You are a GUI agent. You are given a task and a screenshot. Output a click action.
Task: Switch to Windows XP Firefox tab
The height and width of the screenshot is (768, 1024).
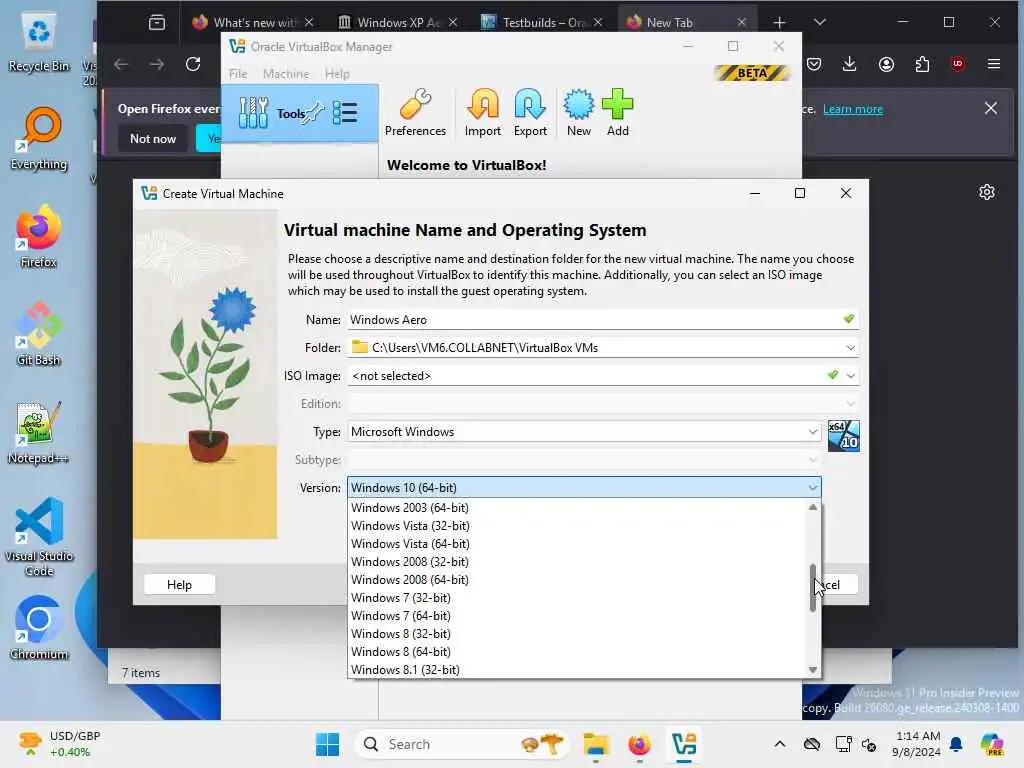[x=397, y=22]
